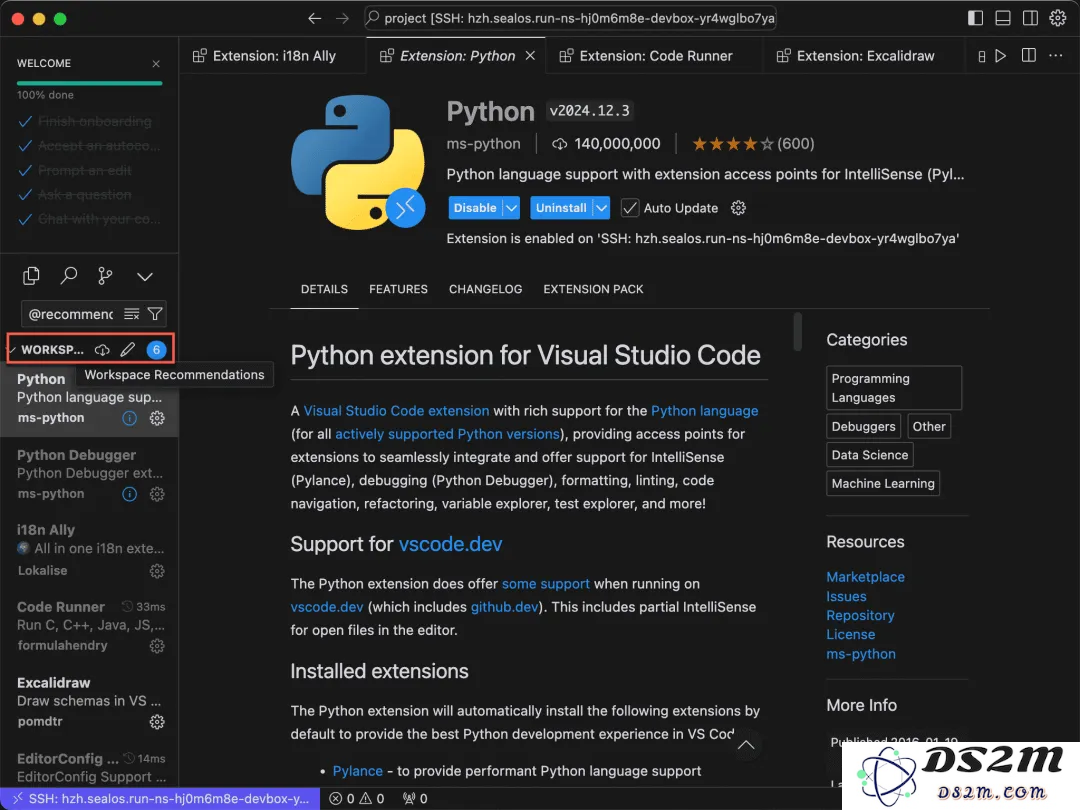Screen dimensions: 1080x810
Task: Select Code Runner extension in list
Action: tap(90, 626)
